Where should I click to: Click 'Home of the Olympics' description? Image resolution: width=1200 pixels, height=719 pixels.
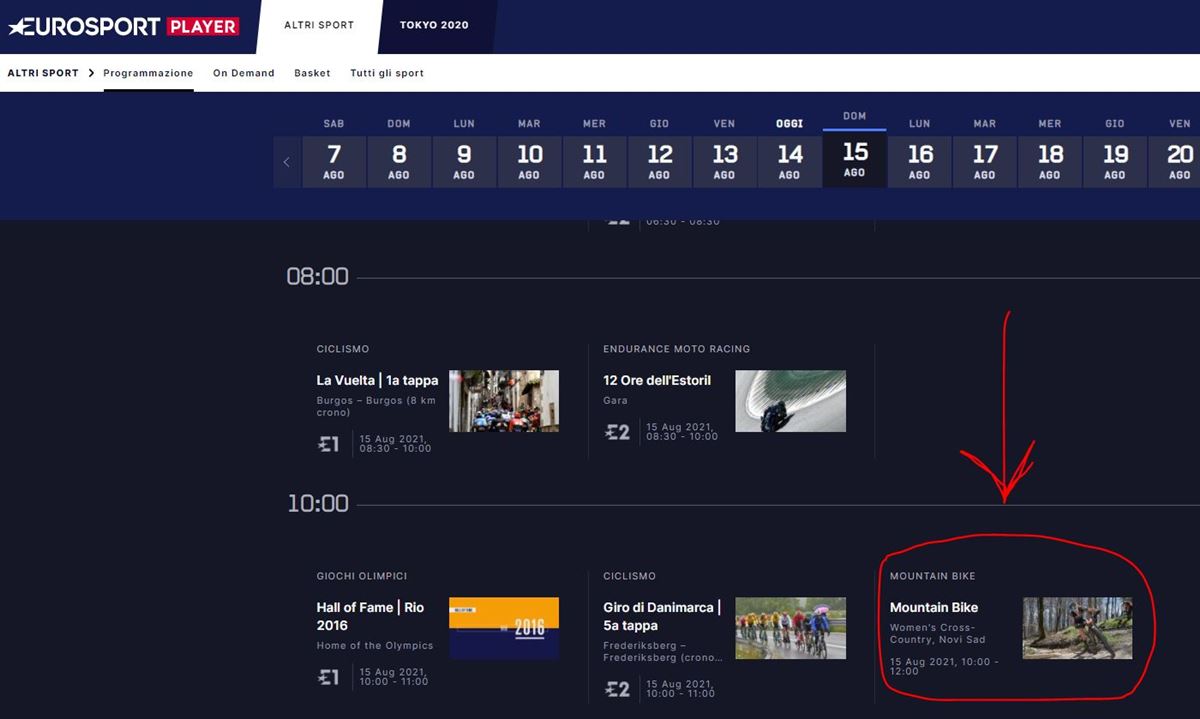tap(375, 645)
